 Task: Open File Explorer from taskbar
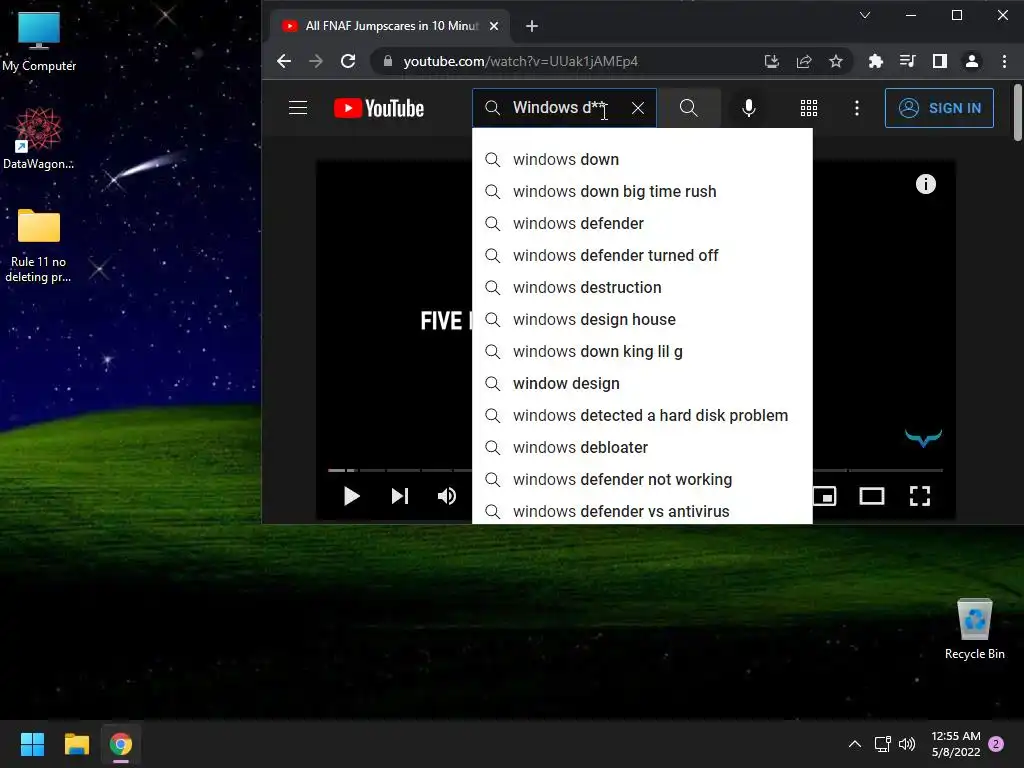click(x=76, y=744)
